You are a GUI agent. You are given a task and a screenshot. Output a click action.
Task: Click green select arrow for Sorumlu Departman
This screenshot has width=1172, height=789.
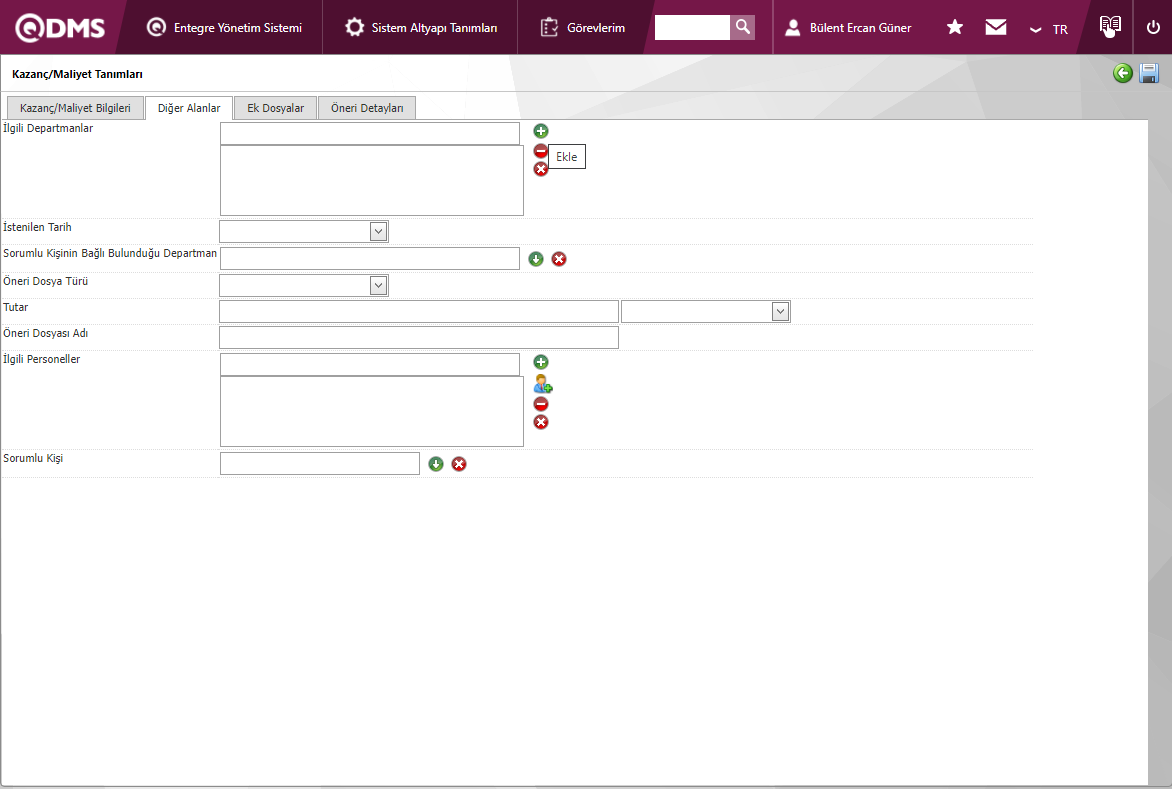point(536,259)
